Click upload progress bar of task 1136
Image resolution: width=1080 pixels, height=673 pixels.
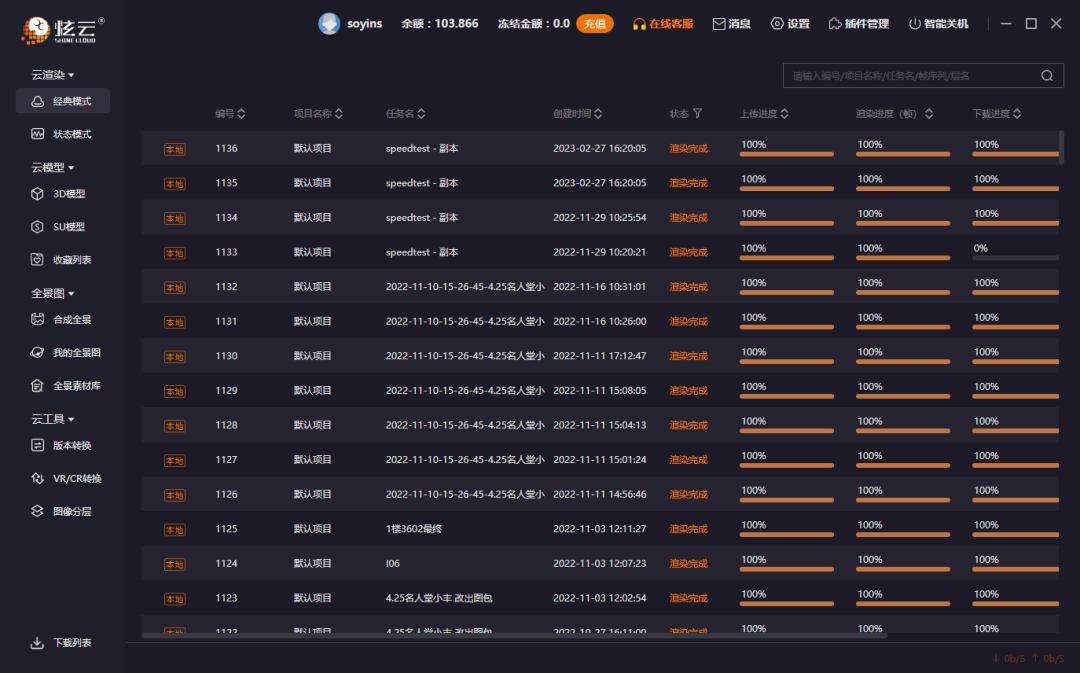tap(787, 154)
